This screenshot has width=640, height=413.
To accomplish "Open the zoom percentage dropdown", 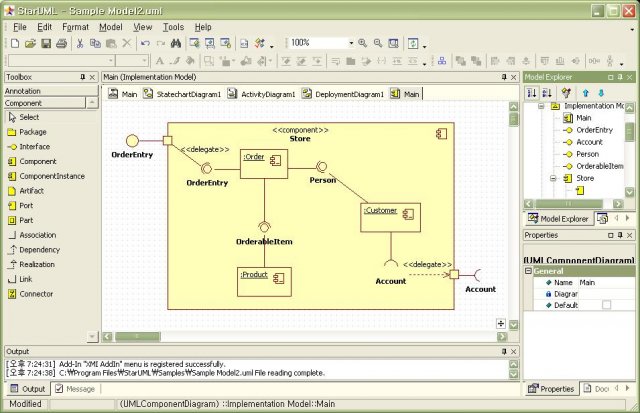I will click(351, 44).
